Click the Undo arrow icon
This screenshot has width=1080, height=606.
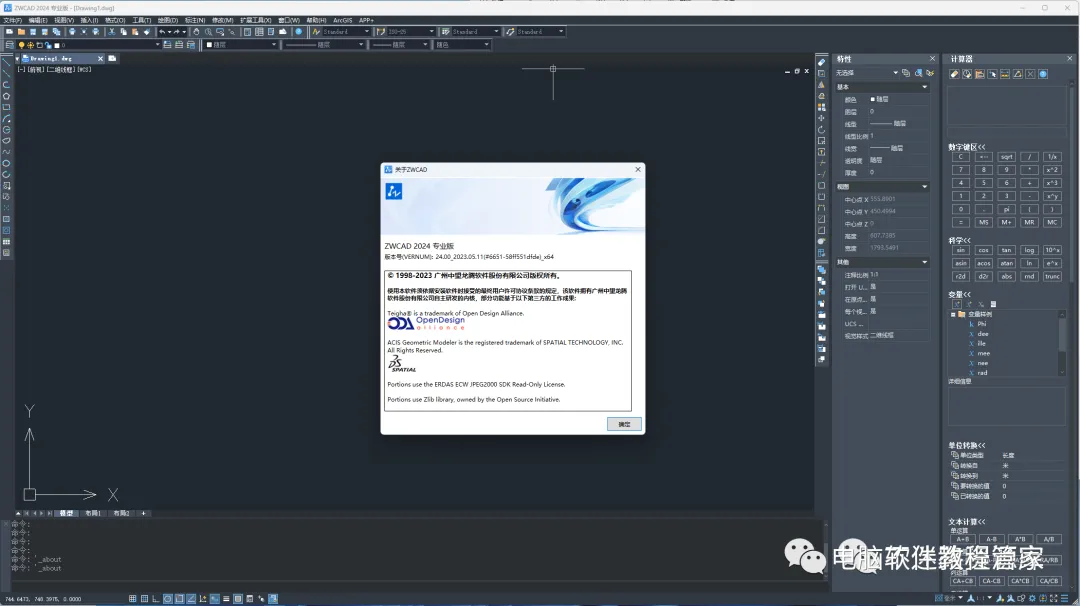tap(163, 32)
